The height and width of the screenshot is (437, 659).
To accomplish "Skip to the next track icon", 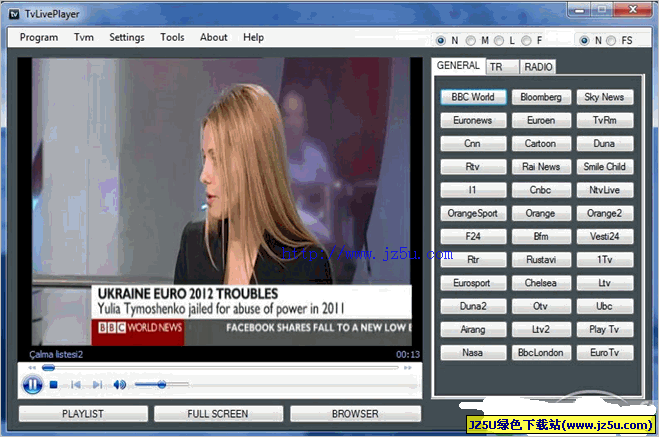I will pos(98,384).
